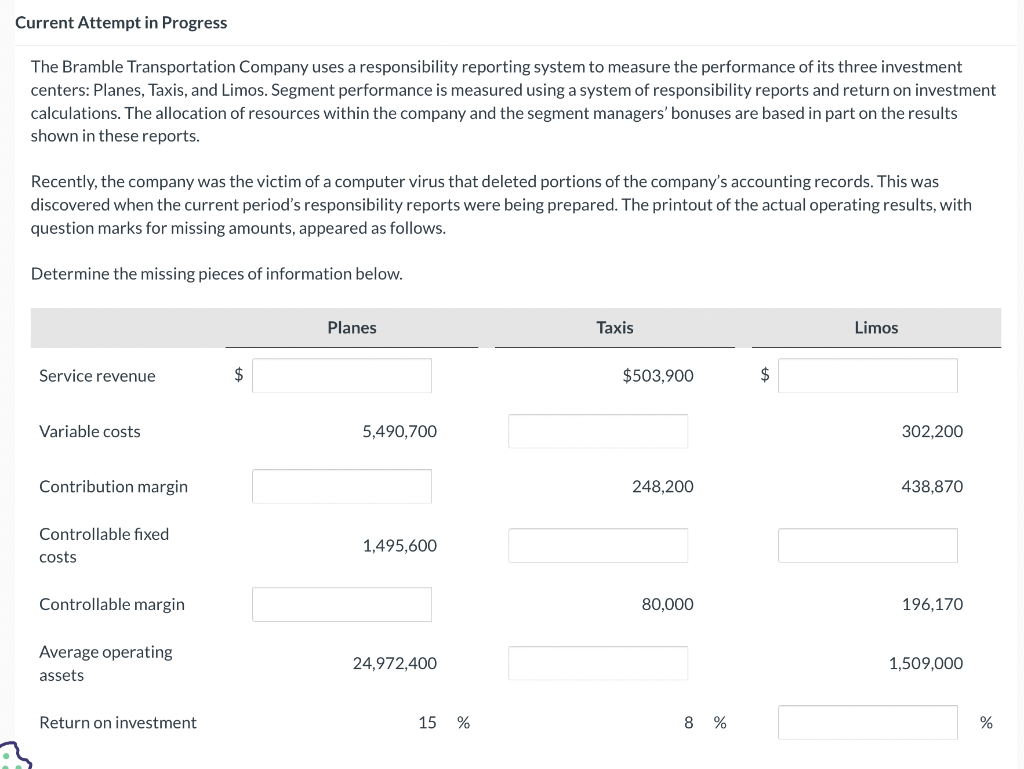This screenshot has width=1024, height=769.
Task: Click the Planes column header
Action: [351, 327]
